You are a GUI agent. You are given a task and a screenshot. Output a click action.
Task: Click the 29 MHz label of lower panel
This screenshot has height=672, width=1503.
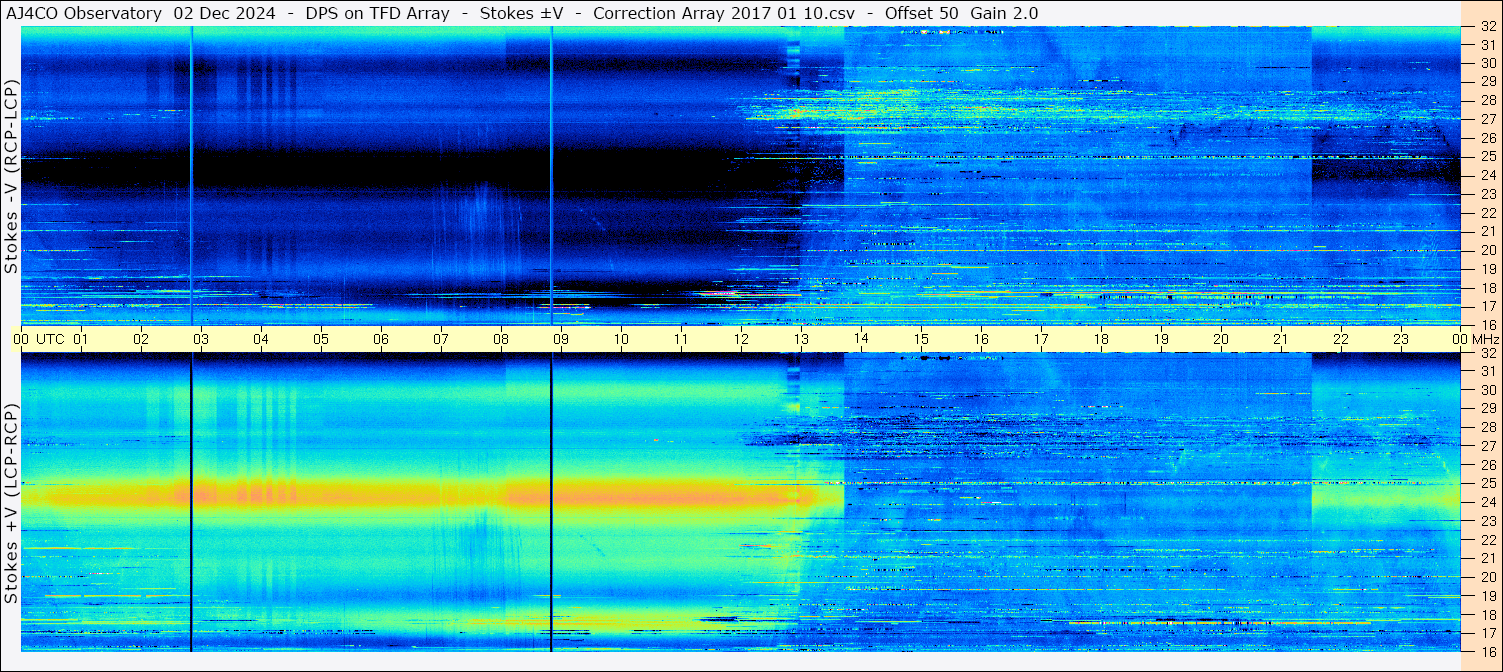pos(1487,409)
